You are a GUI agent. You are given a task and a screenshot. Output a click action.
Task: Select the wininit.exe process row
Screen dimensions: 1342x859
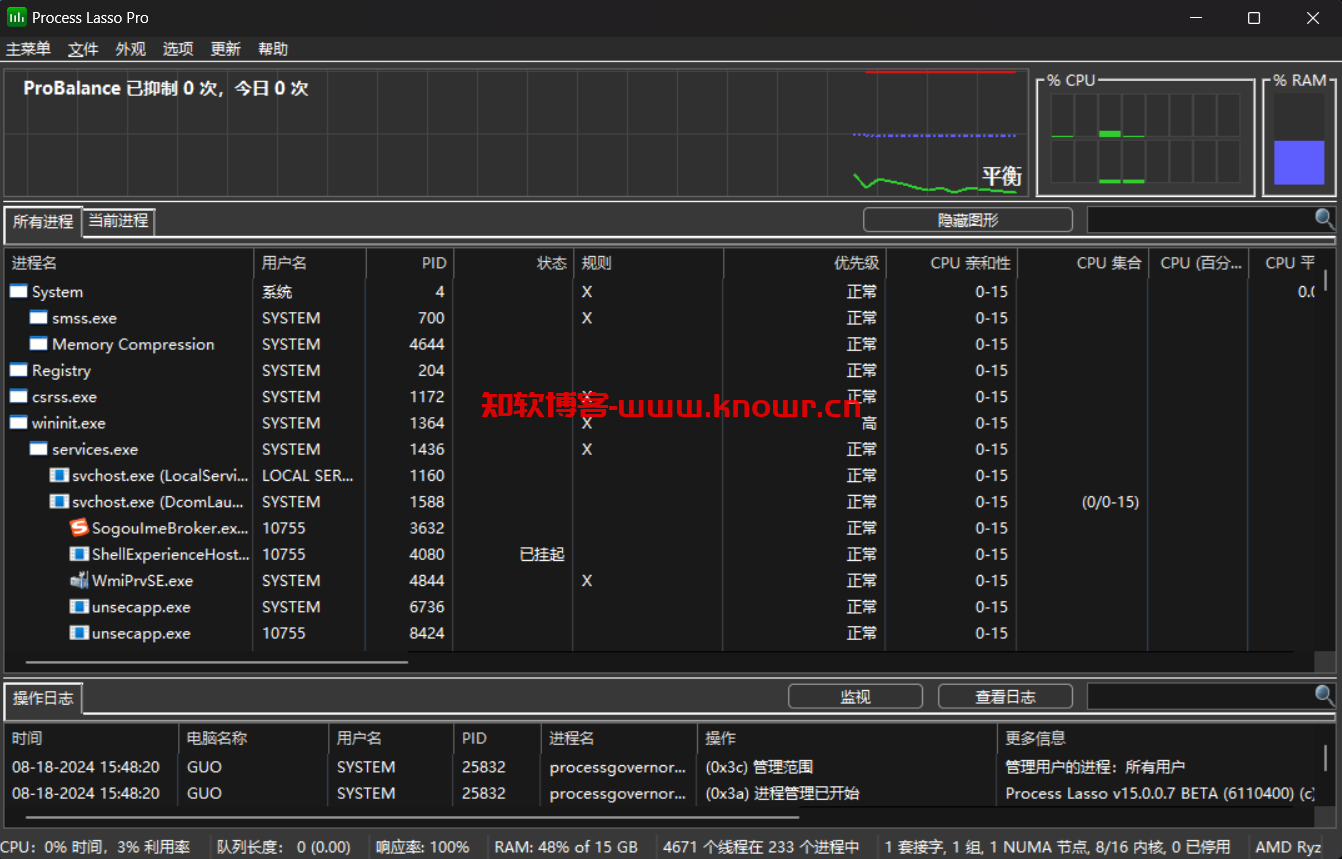(660, 423)
